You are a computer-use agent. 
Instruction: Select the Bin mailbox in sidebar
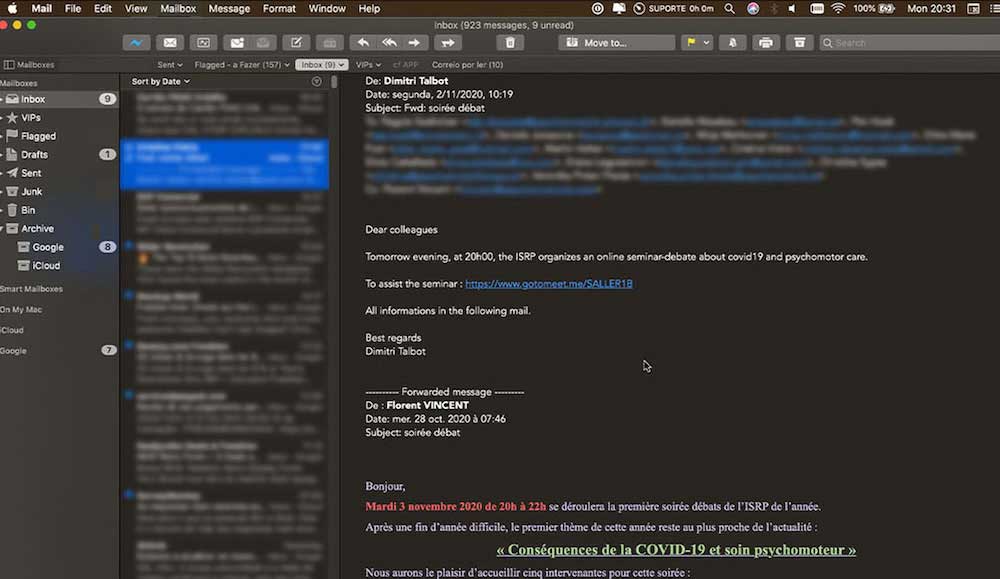tap(59, 210)
